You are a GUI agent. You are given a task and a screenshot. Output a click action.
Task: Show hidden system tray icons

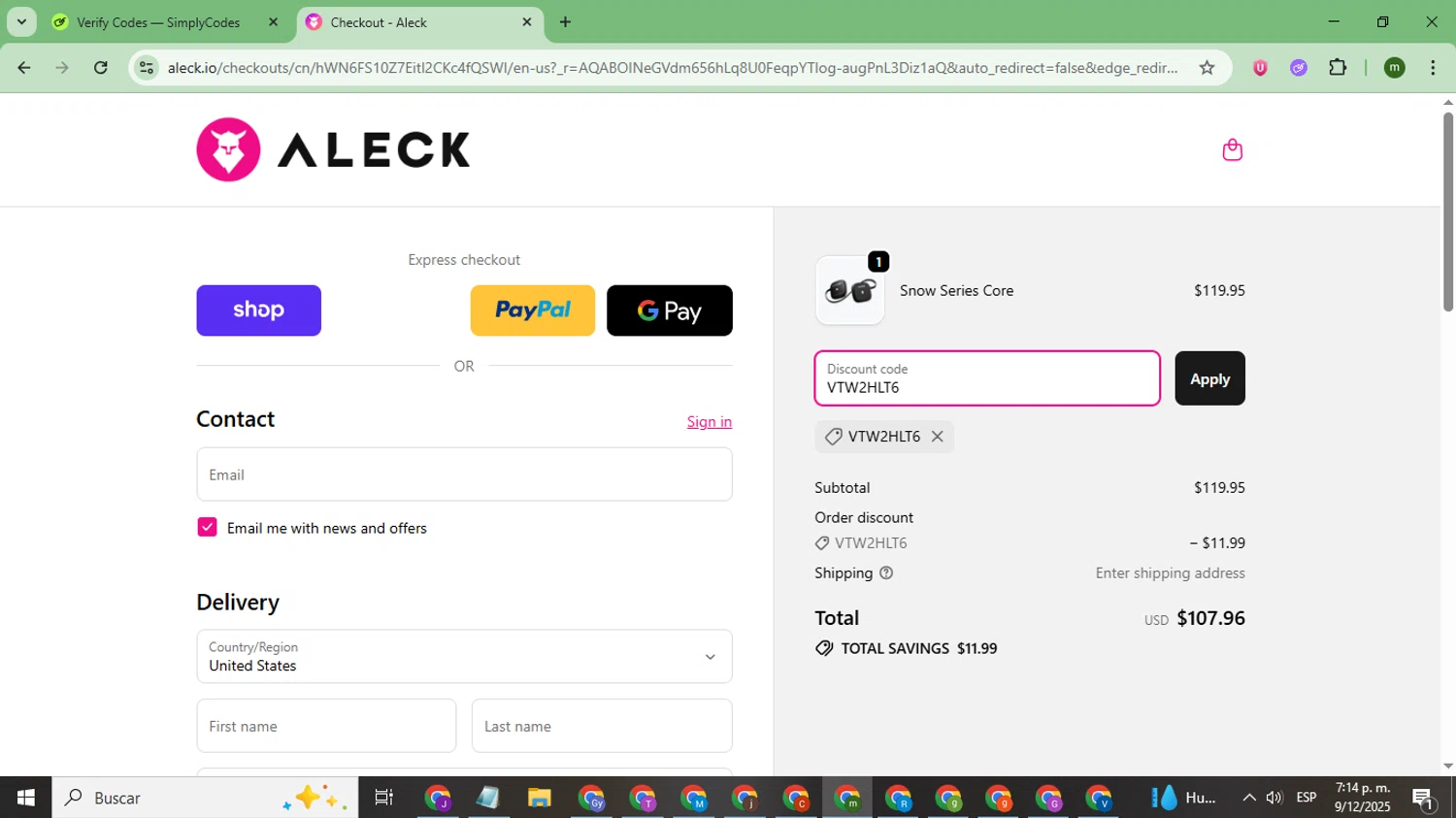[x=1248, y=798]
